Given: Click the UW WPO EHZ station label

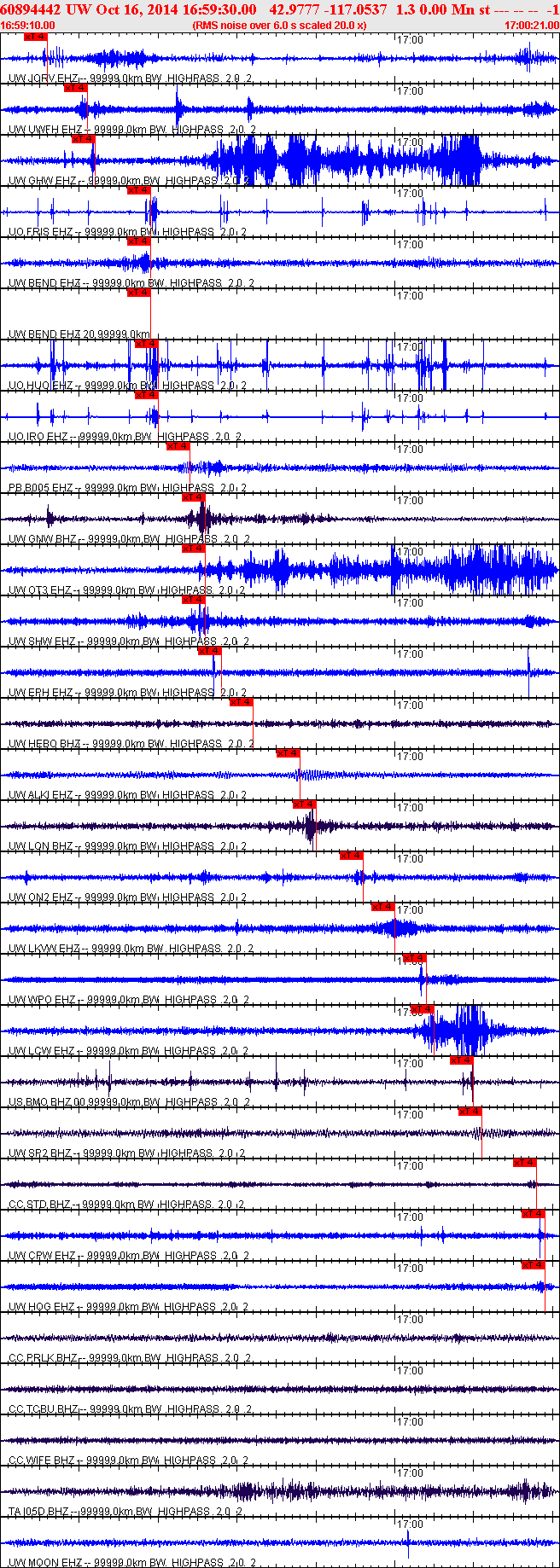Looking at the screenshot, I should [129, 1000].
